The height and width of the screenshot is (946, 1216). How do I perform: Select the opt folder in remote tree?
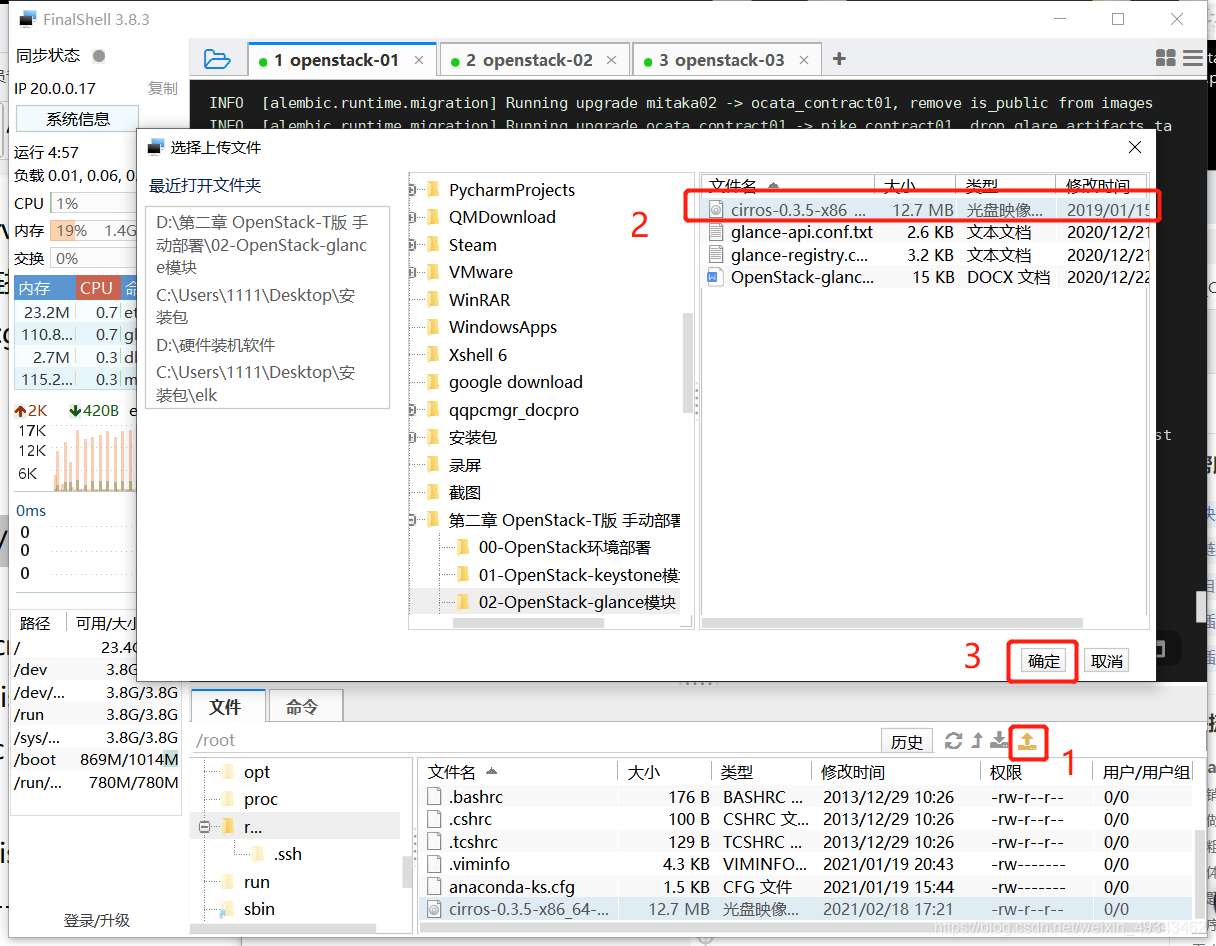click(x=257, y=772)
